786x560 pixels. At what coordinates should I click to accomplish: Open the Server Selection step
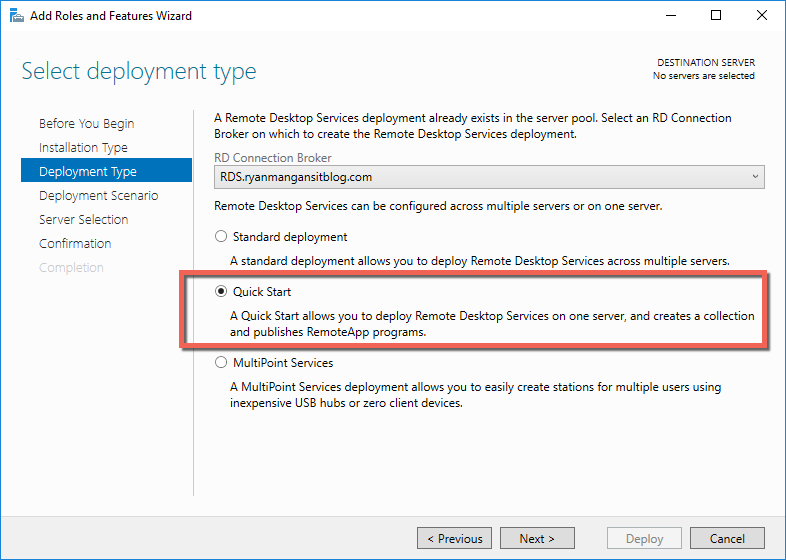84,220
